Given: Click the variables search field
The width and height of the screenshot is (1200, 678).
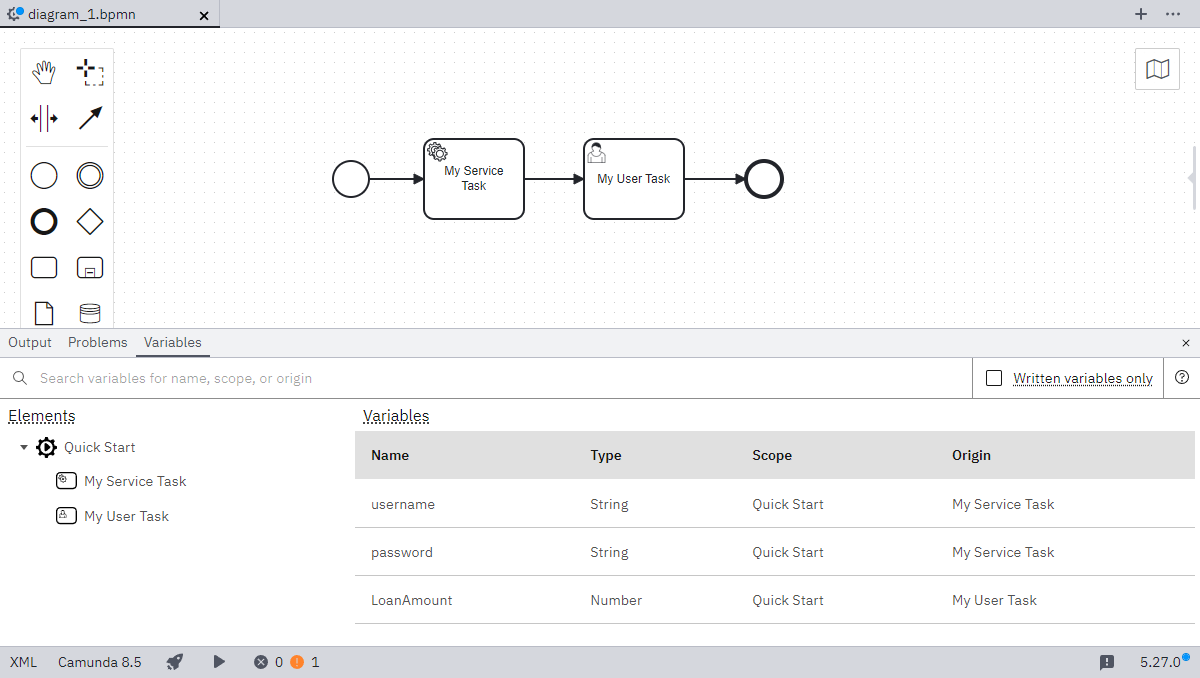Looking at the screenshot, I should tap(400, 378).
